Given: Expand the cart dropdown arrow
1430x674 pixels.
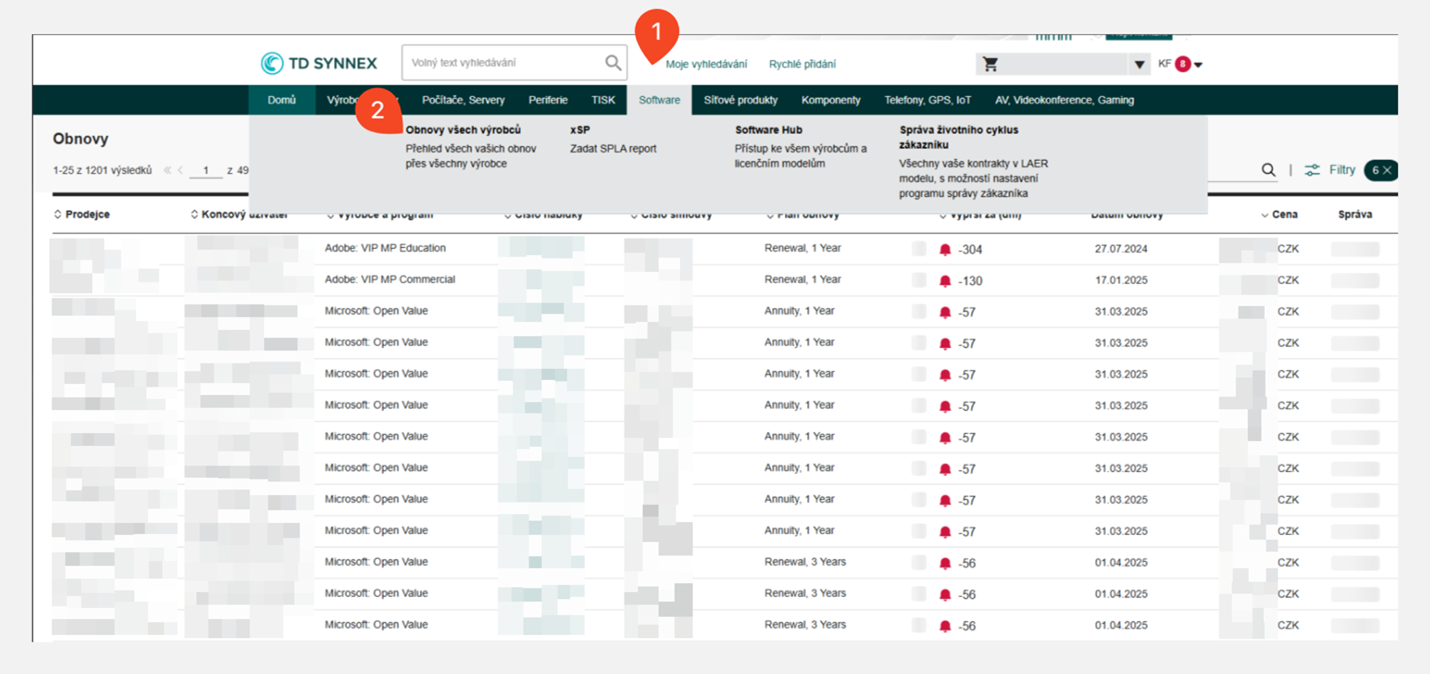Looking at the screenshot, I should tap(1139, 65).
